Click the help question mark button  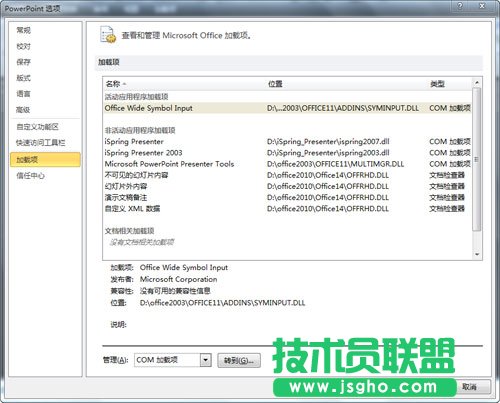[x=460, y=6]
